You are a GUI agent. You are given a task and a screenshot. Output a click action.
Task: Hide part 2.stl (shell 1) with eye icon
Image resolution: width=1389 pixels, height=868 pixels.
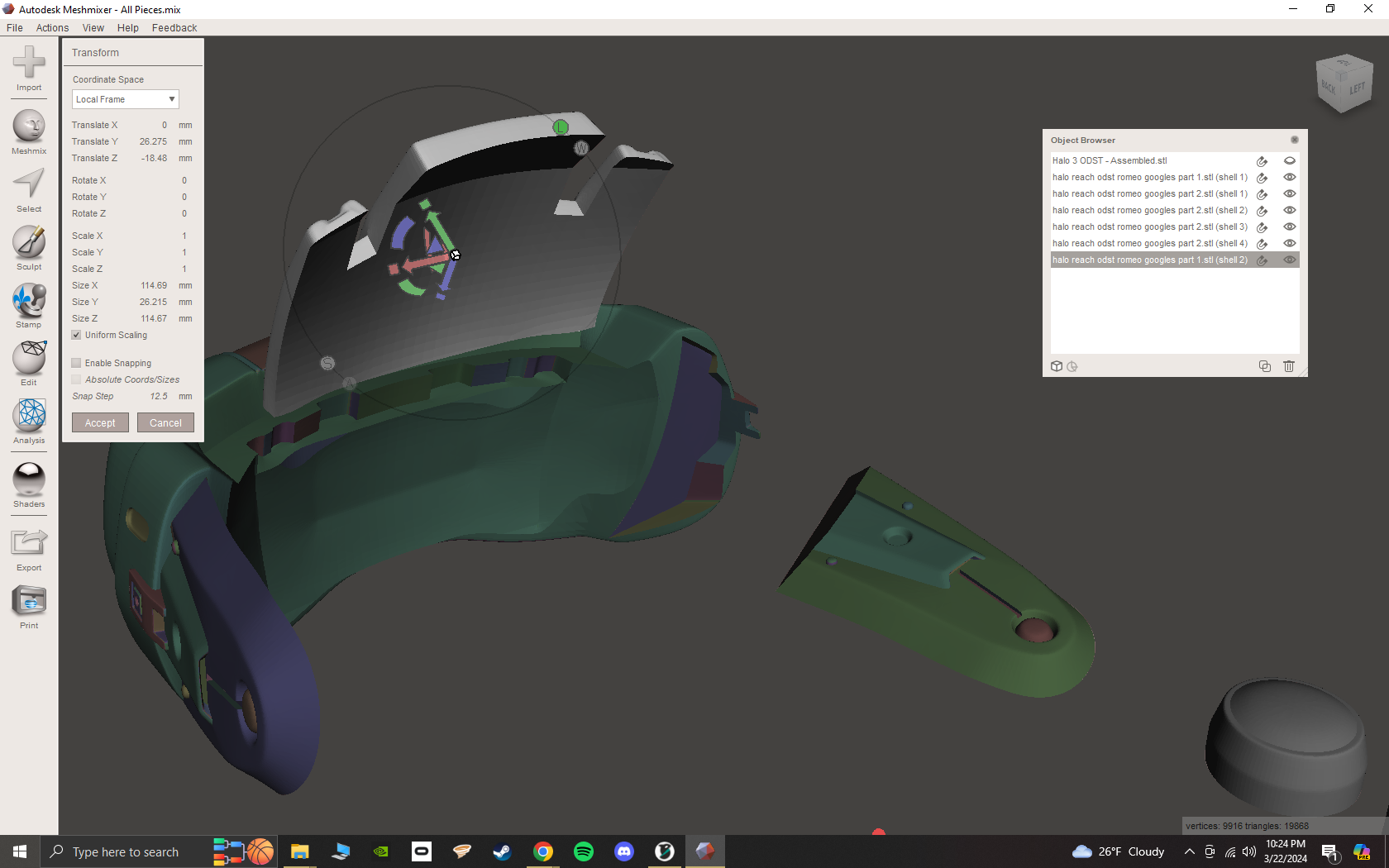pos(1289,193)
